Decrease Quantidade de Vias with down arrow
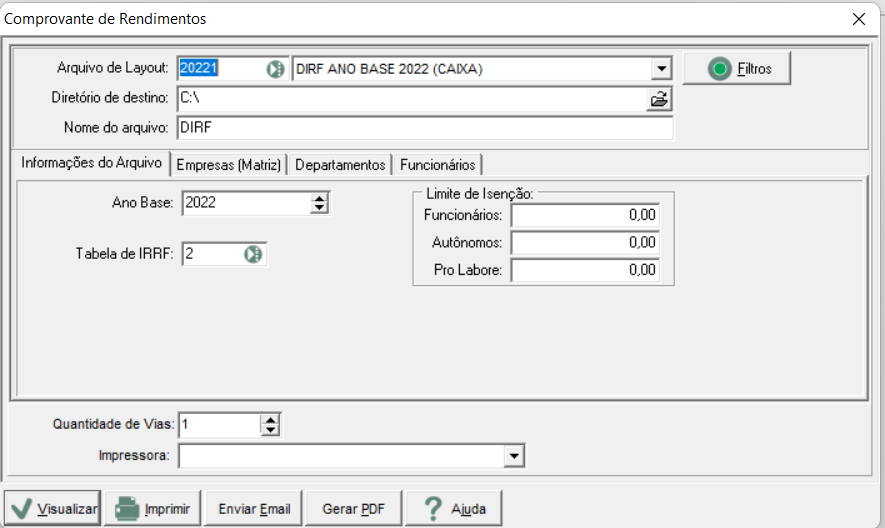Viewport: 885px width, 528px height. [x=270, y=430]
